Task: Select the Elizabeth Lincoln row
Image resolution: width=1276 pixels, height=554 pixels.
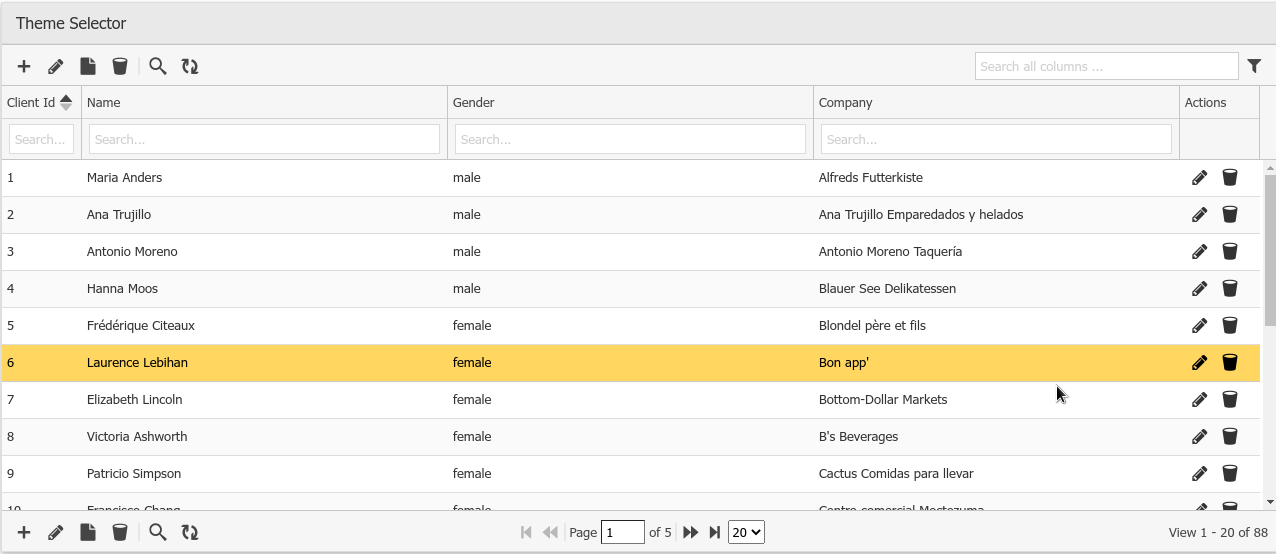Action: 135,400
